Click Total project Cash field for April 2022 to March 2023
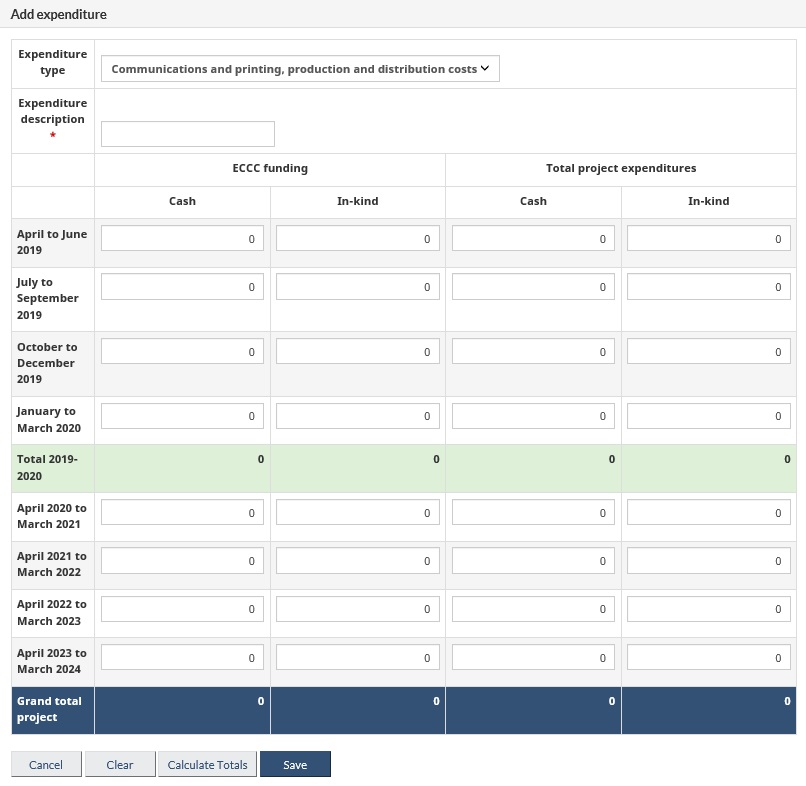This screenshot has height=786, width=806. pos(533,609)
